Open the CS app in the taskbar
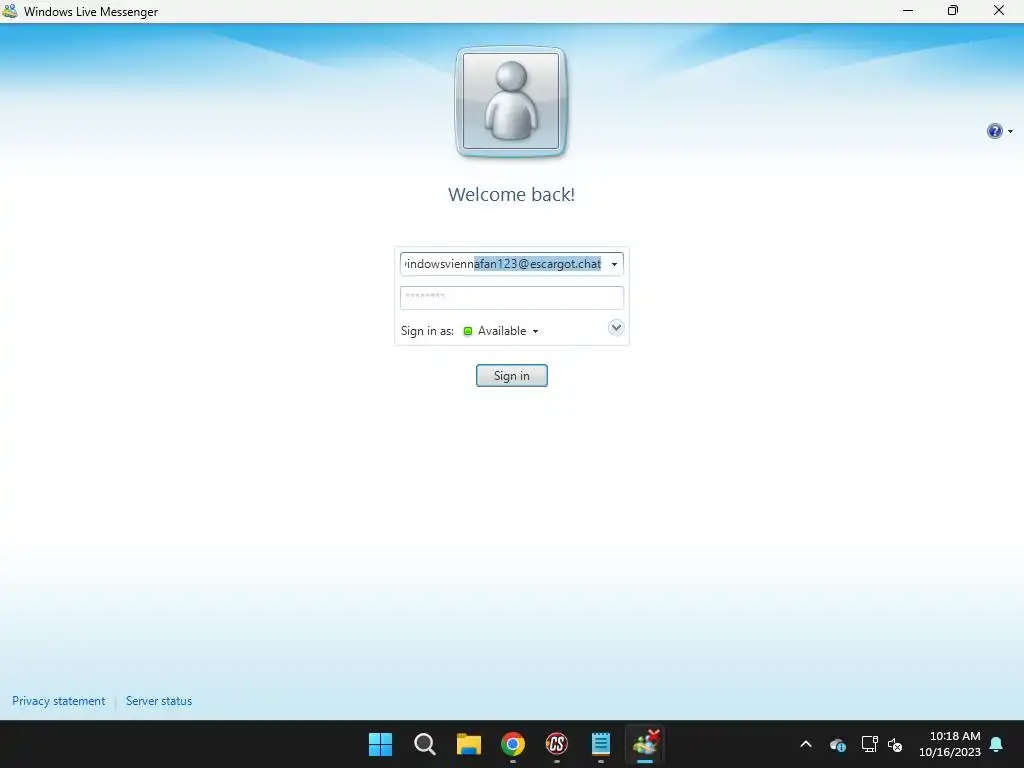Viewport: 1024px width, 768px height. (x=556, y=744)
